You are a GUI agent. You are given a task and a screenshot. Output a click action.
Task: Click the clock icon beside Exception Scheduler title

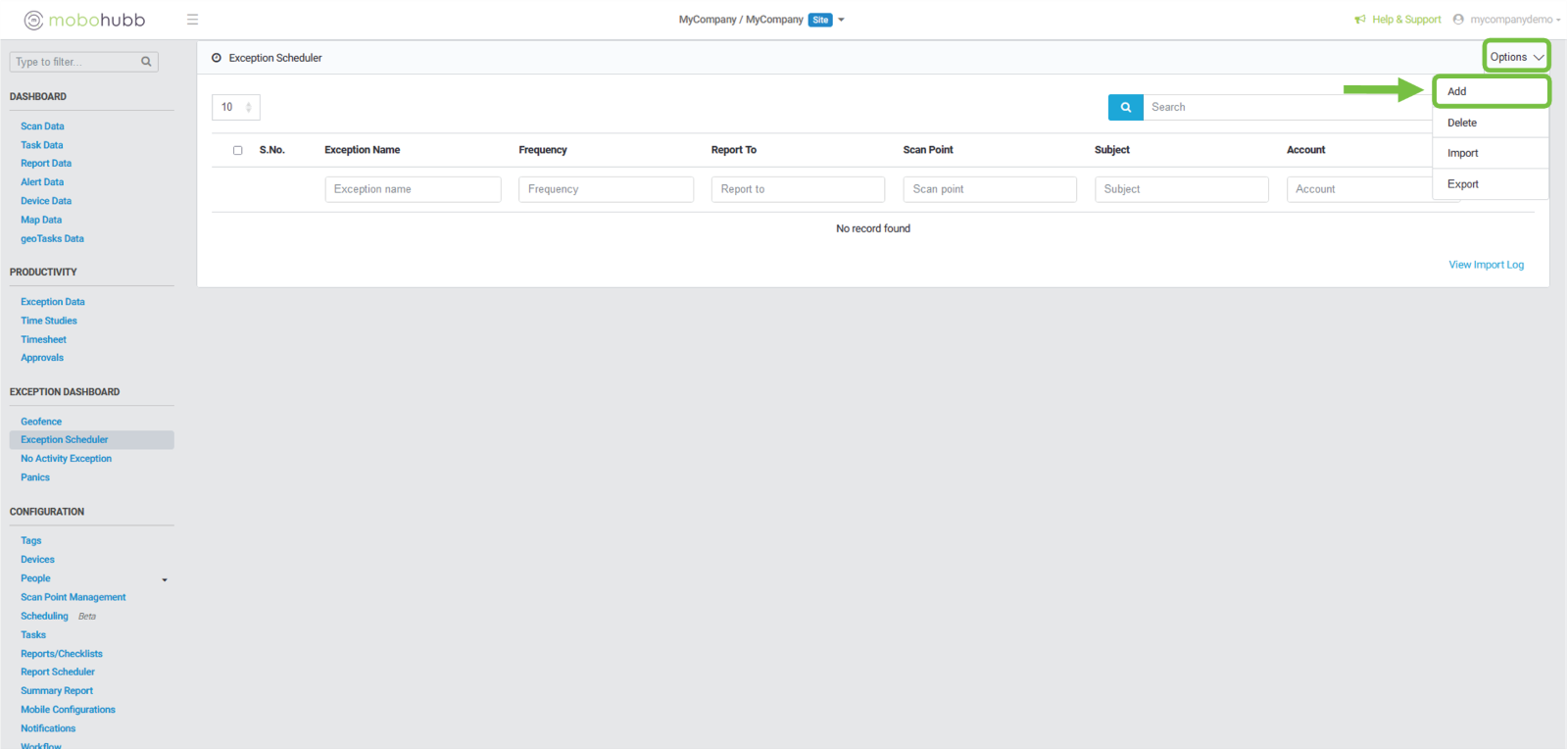click(217, 58)
